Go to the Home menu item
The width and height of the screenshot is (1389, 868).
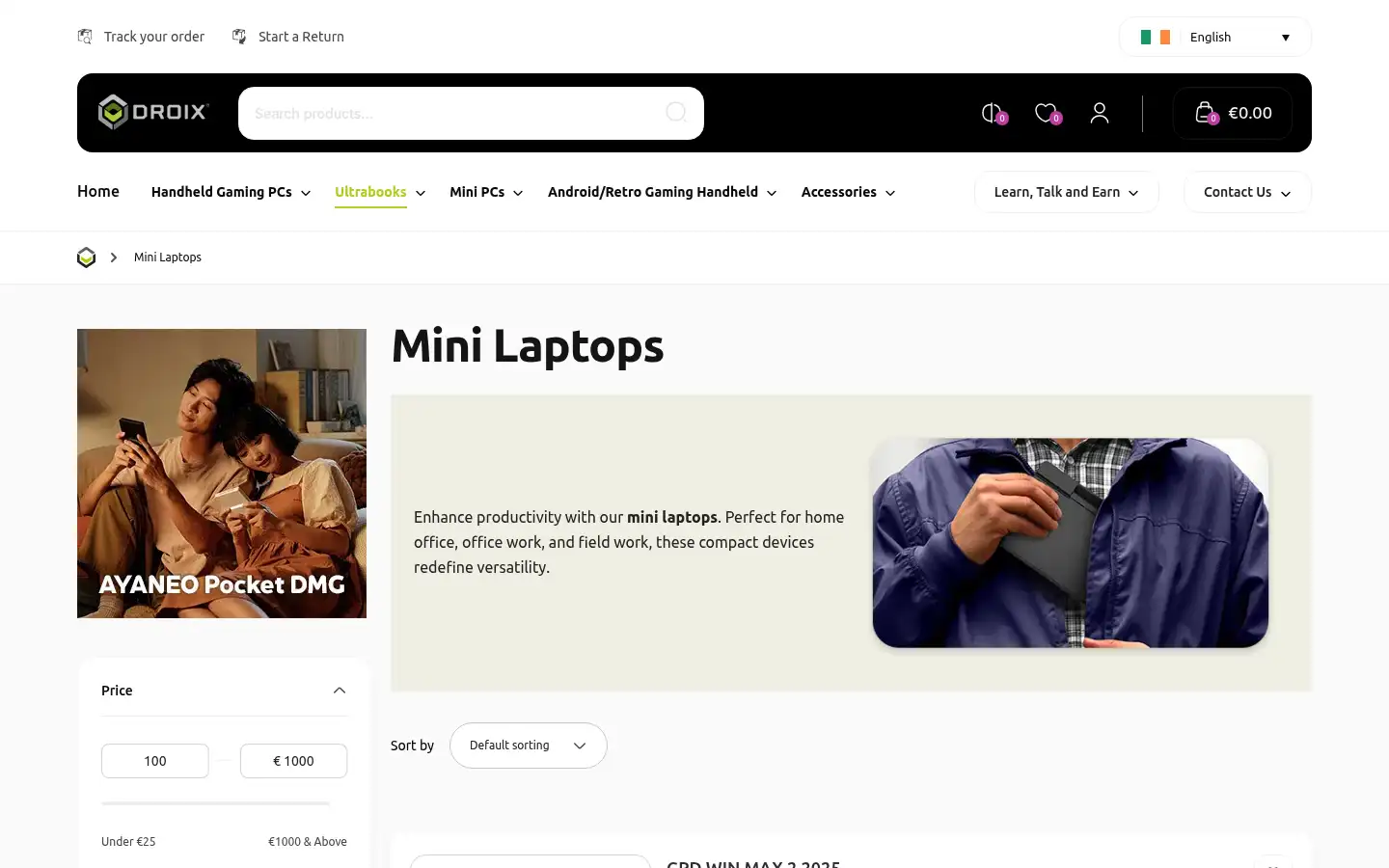98,191
